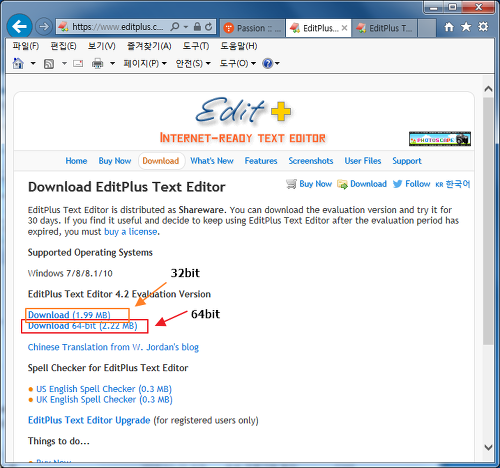Image resolution: width=500 pixels, height=468 pixels.
Task: Expand the print options dropdown arrow
Action: 113,63
